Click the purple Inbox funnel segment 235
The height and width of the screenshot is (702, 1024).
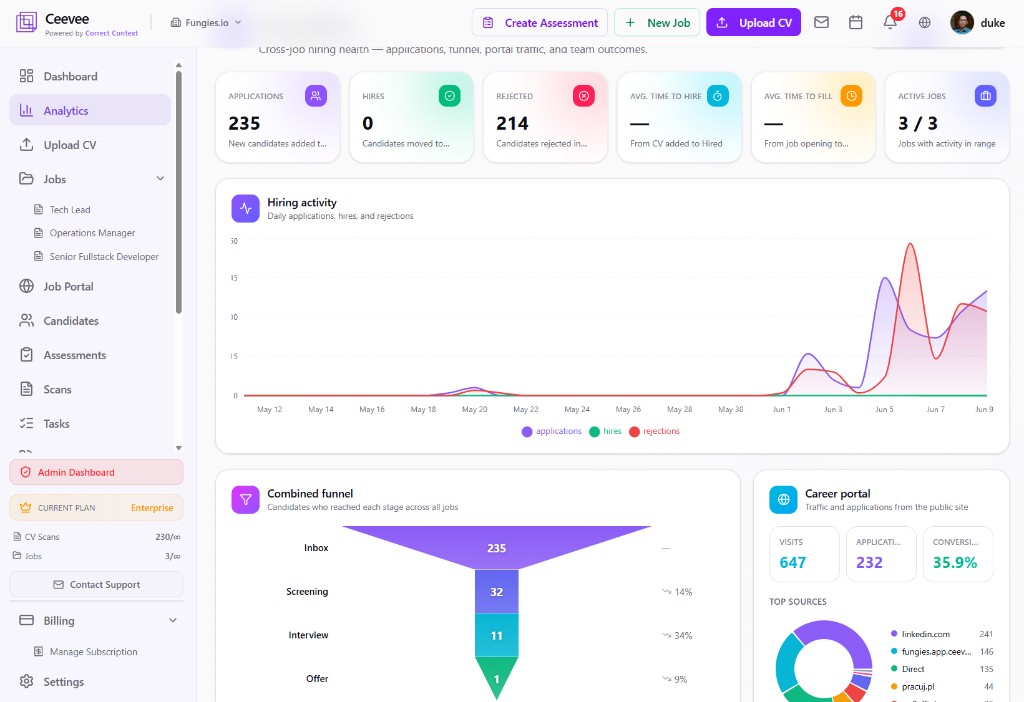[496, 547]
